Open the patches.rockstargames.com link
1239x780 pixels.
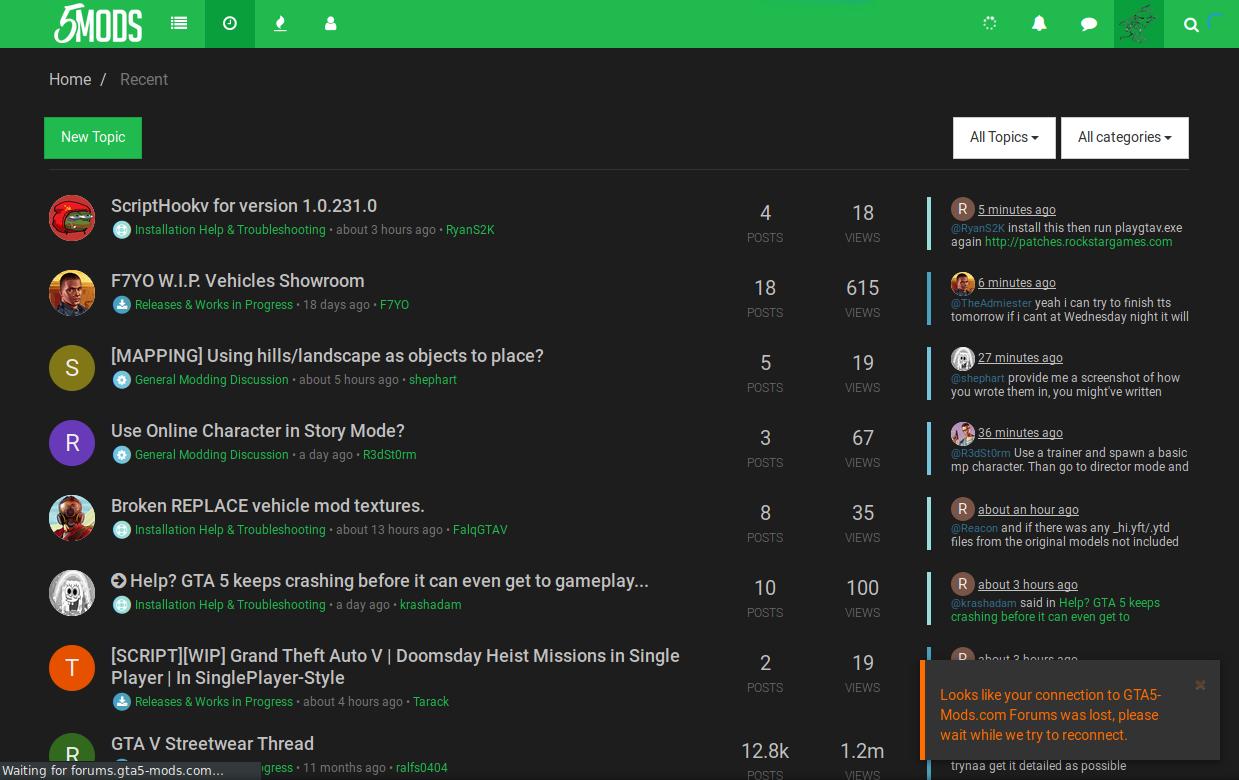point(1078,241)
